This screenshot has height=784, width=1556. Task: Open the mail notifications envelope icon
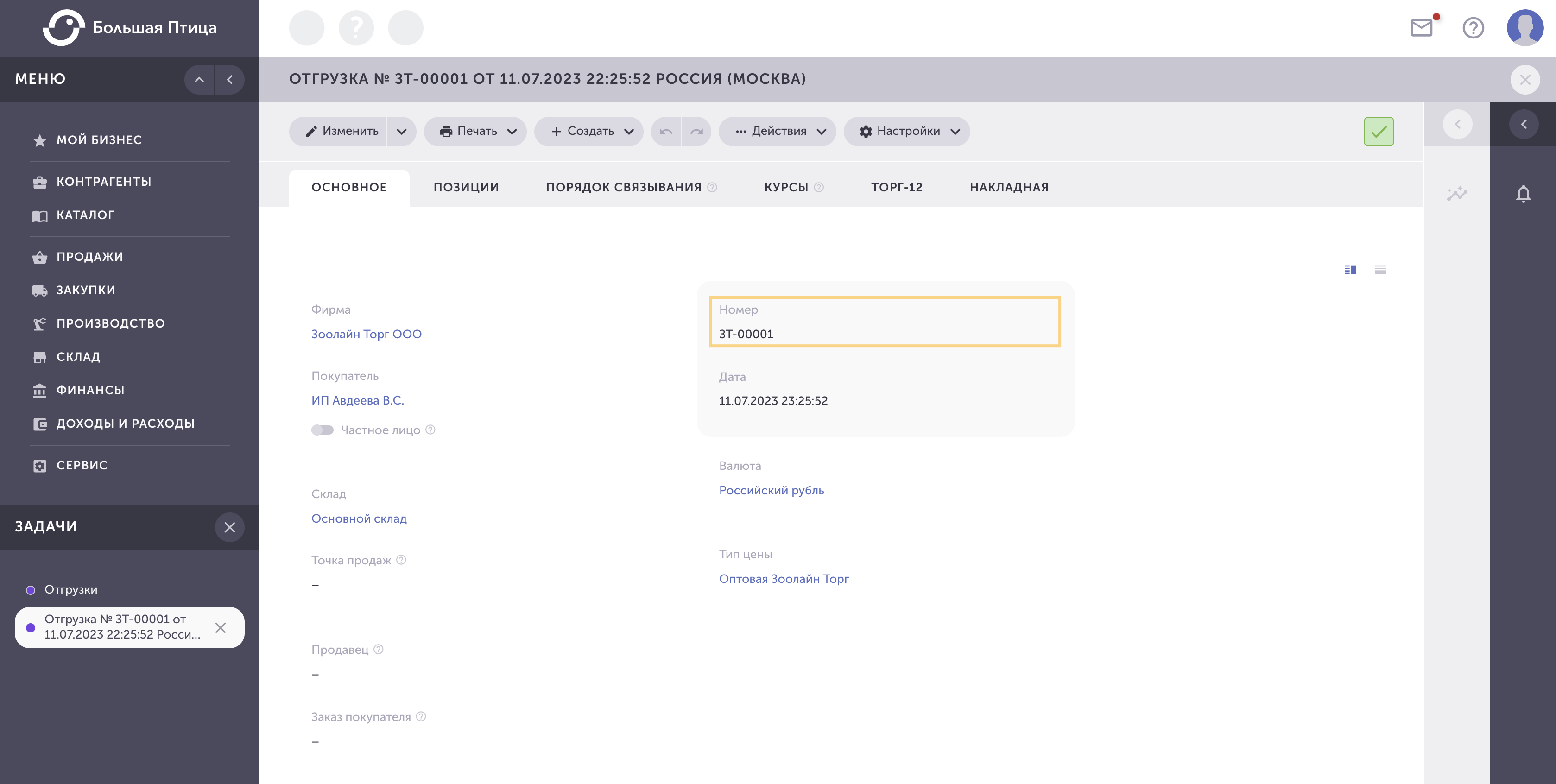(x=1421, y=28)
